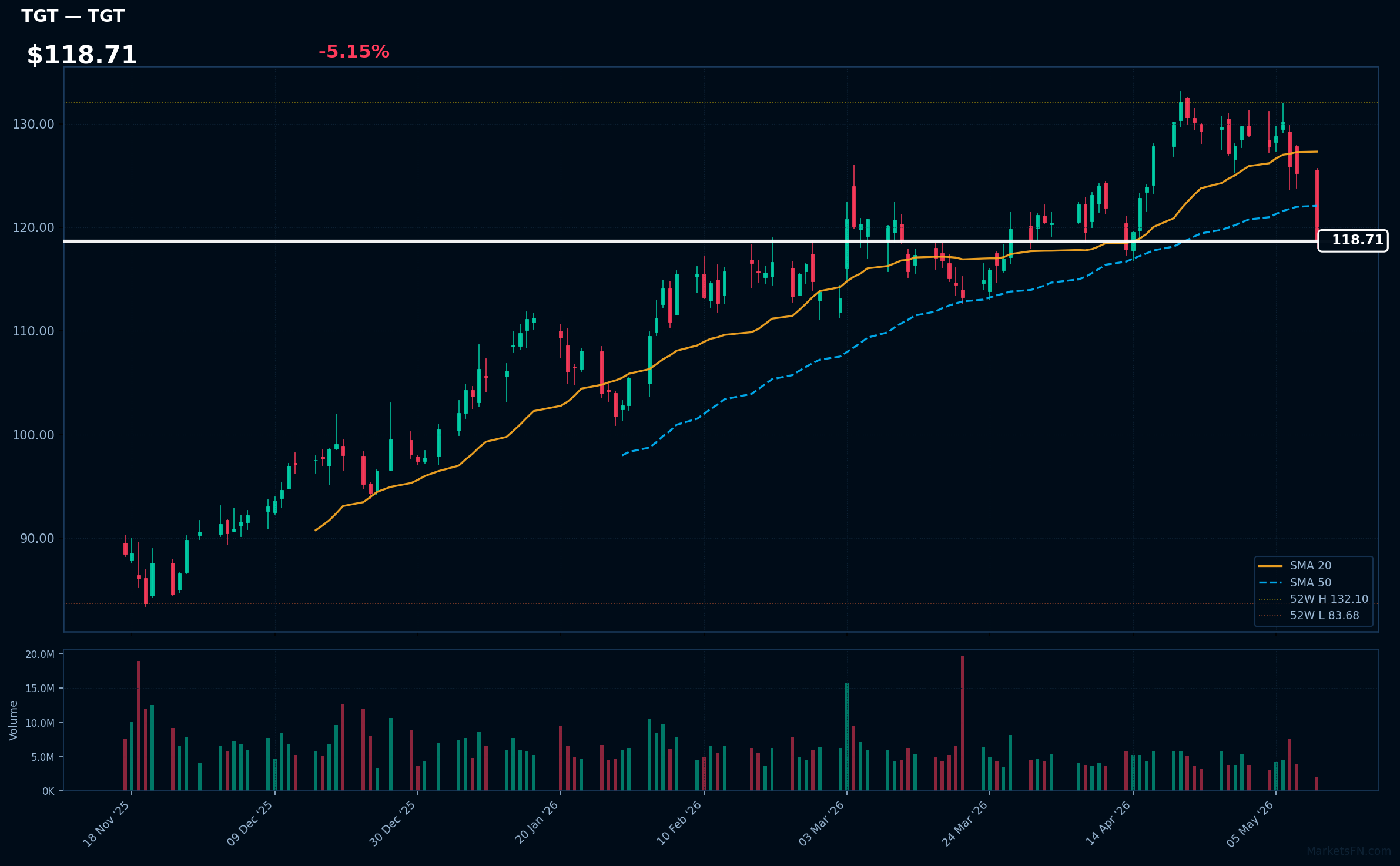Click the 100.00 price axis label
1400x866 pixels.
coord(34,435)
